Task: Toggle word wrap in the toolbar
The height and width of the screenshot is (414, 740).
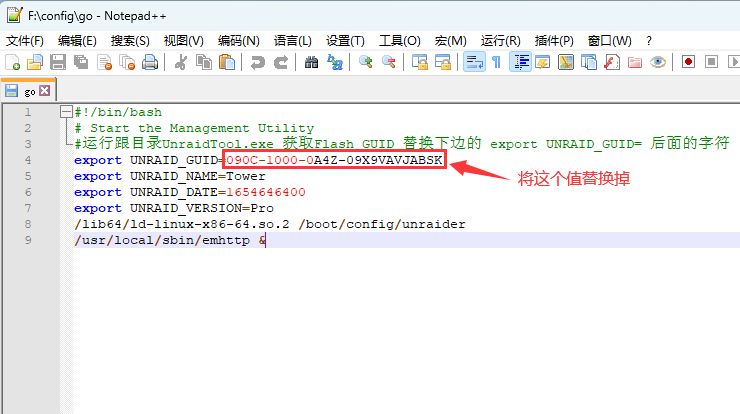Action: (x=473, y=62)
